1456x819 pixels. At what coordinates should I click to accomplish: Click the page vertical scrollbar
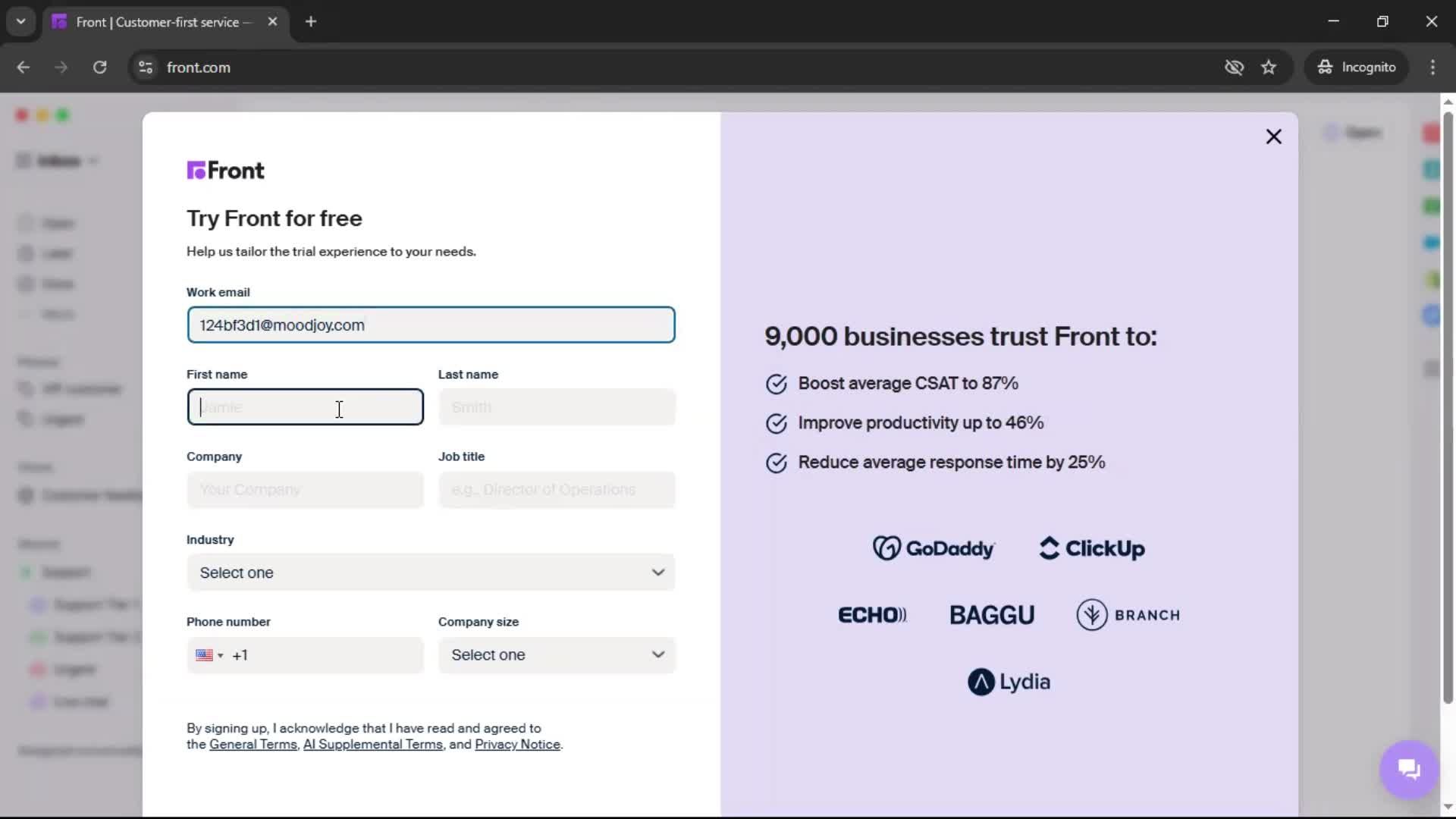point(1447,409)
